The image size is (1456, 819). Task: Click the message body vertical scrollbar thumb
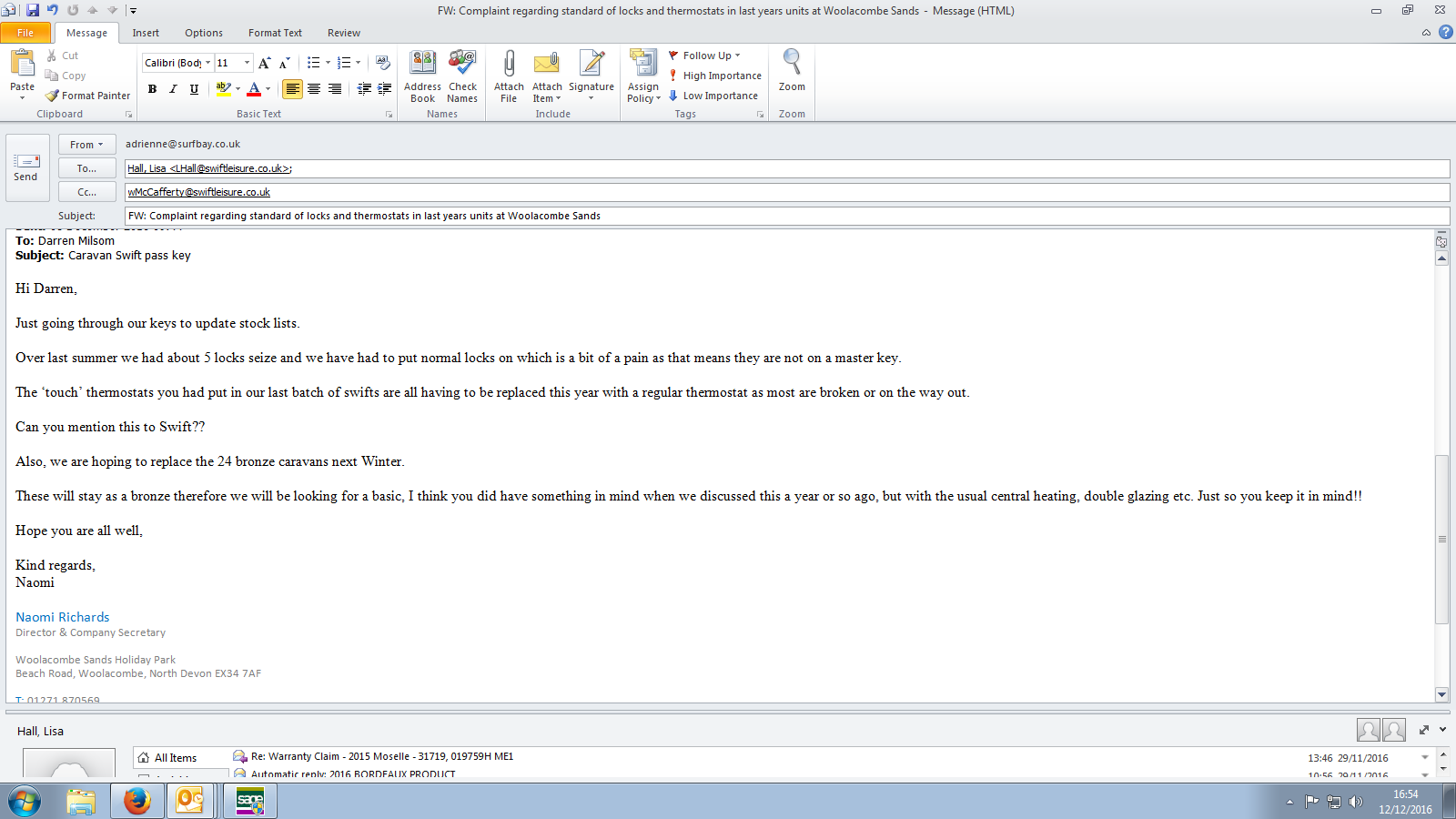1441,539
